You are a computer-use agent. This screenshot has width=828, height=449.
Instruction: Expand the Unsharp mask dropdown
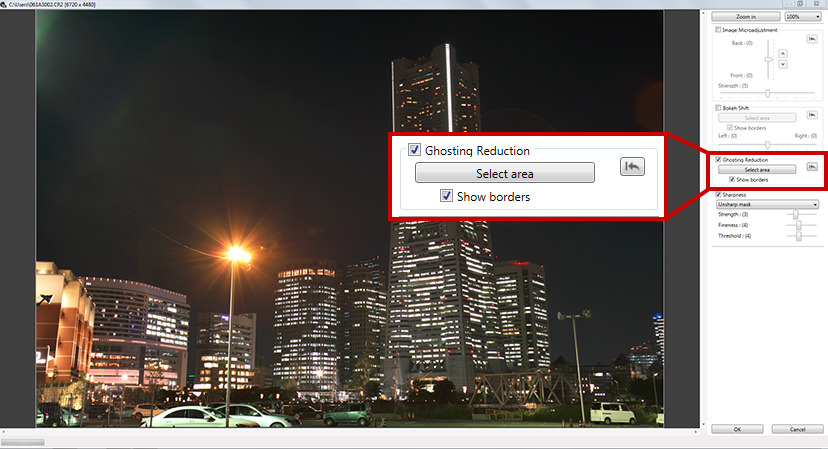pyautogui.click(x=767, y=204)
